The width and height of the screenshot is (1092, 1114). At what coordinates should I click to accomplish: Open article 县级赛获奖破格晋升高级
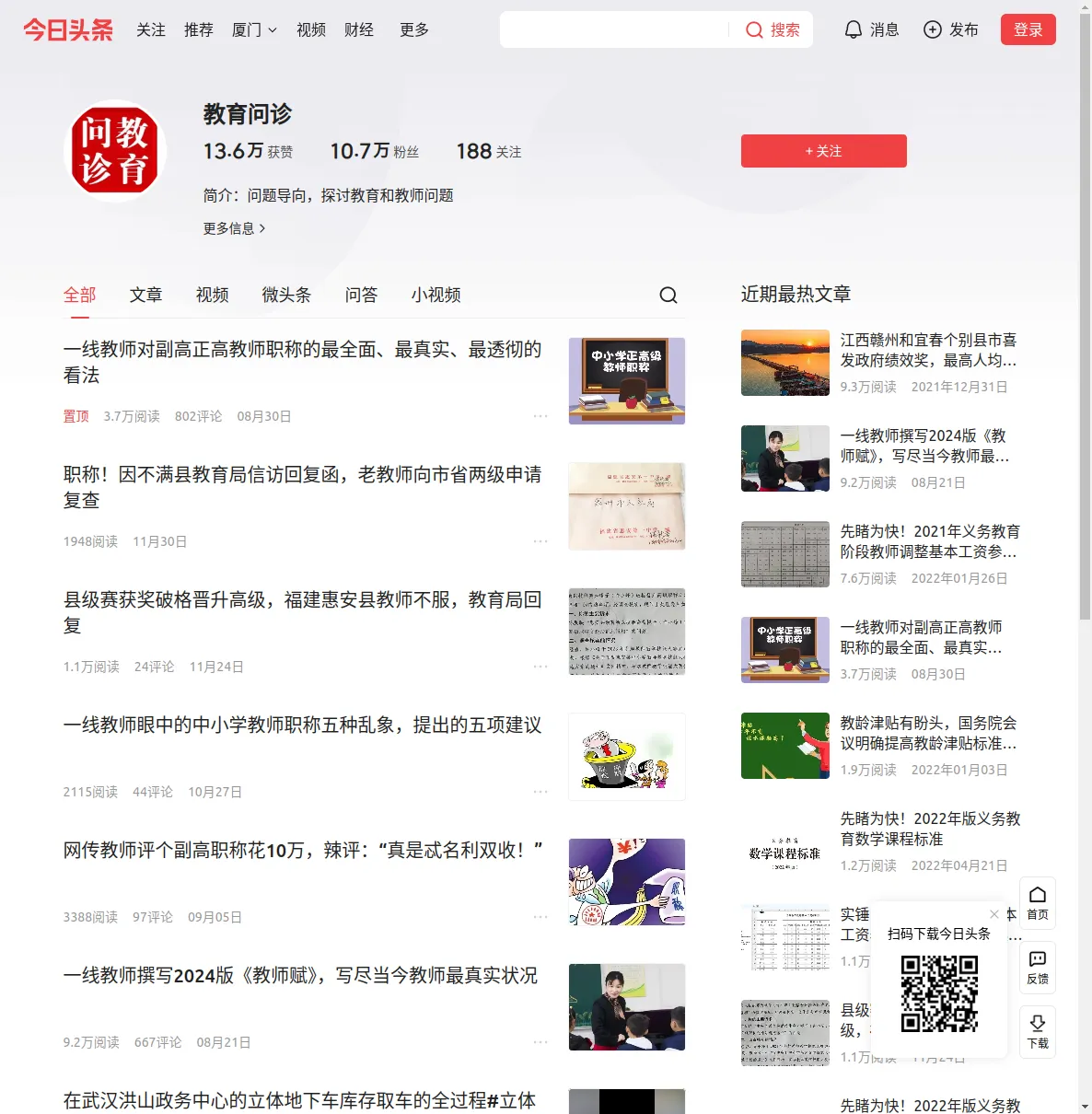tap(303, 612)
